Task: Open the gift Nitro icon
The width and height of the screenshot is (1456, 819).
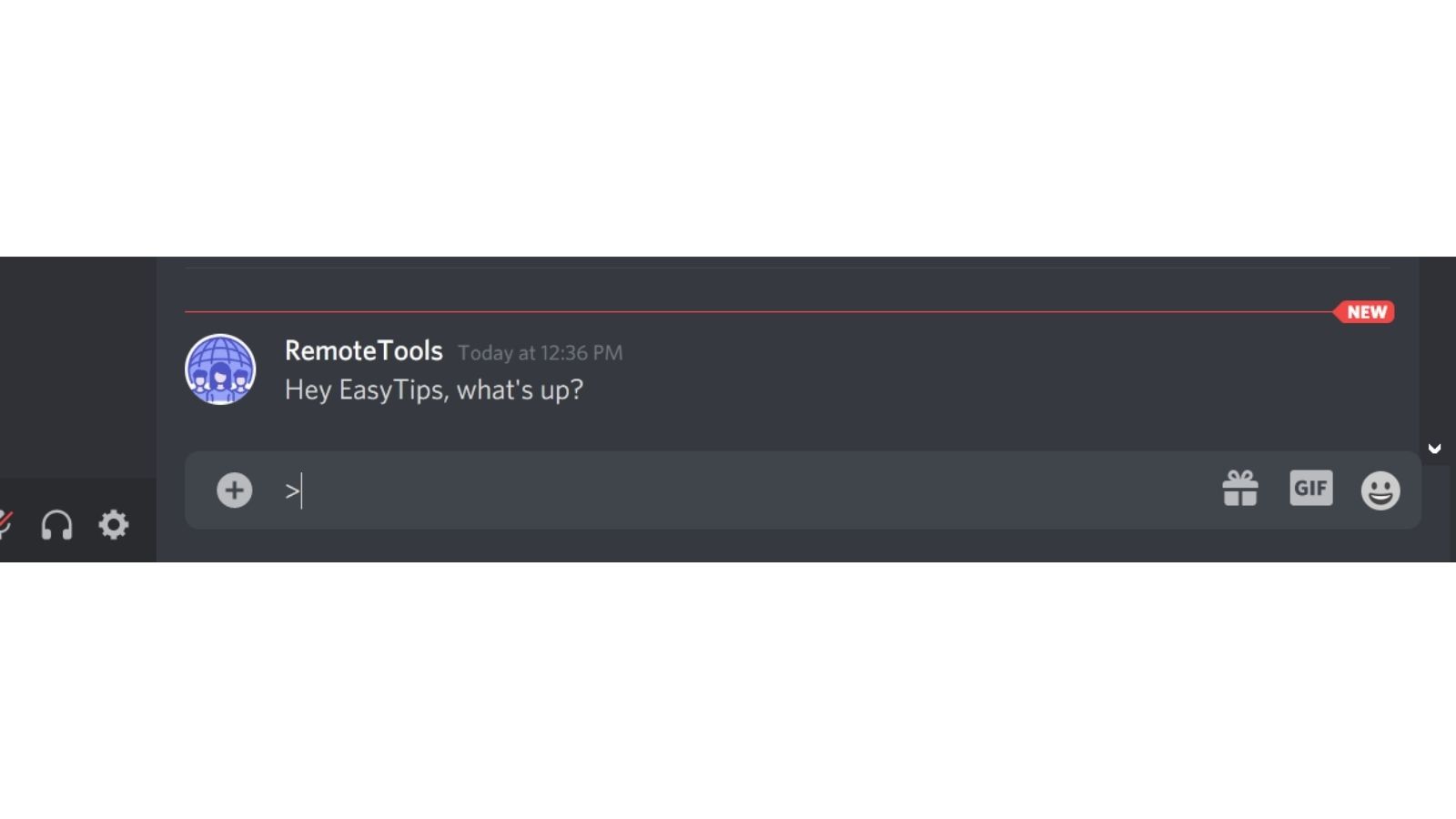Action: [1240, 489]
